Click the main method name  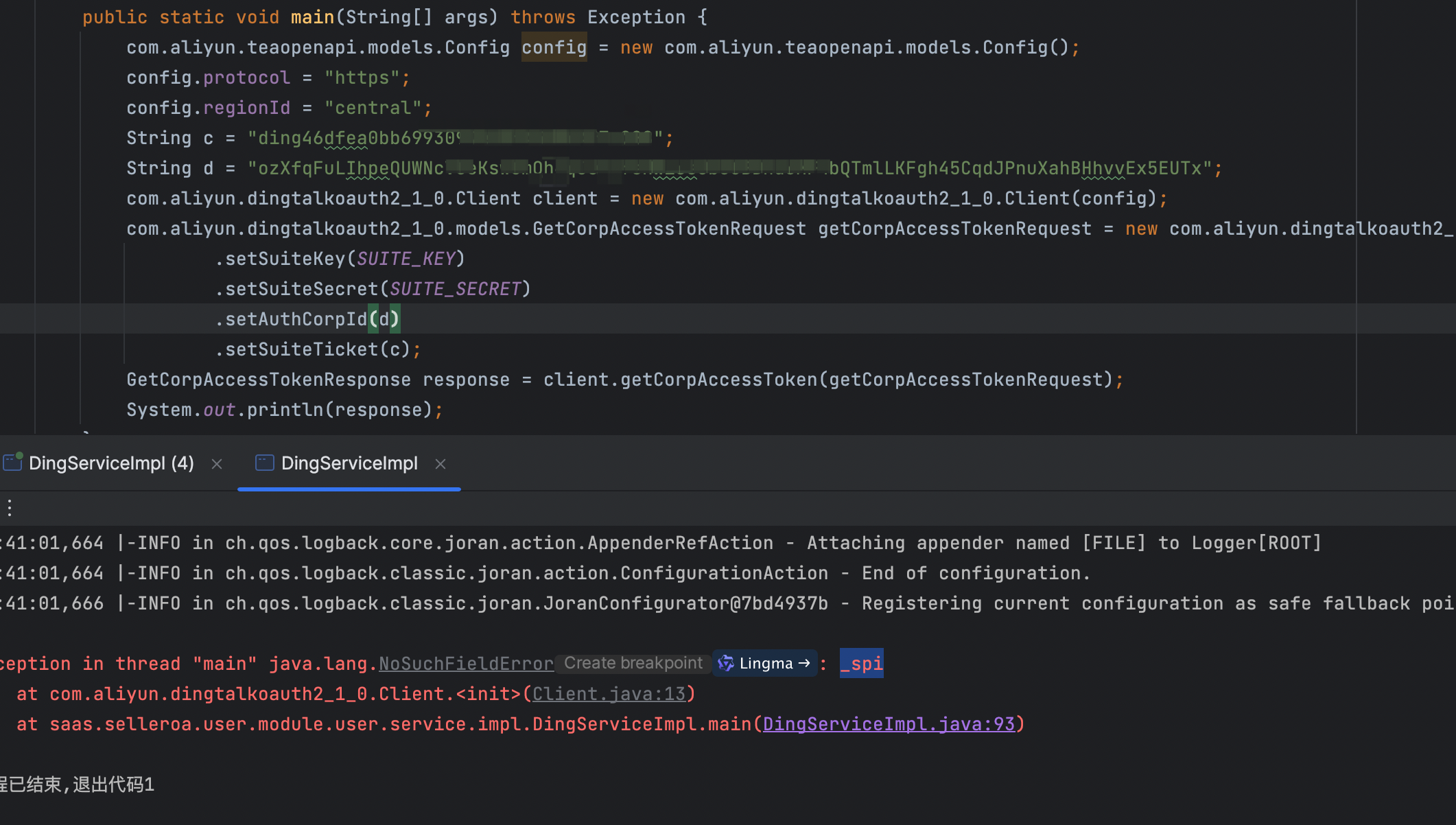pyautogui.click(x=312, y=17)
